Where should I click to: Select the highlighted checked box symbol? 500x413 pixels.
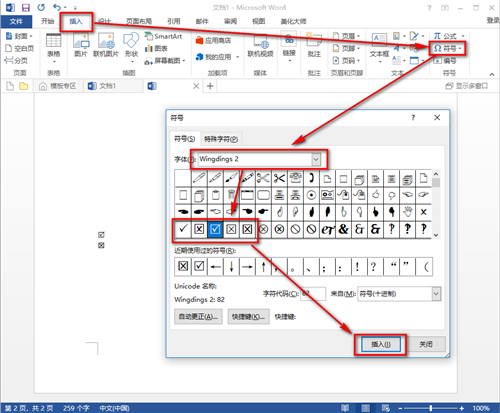[215, 229]
